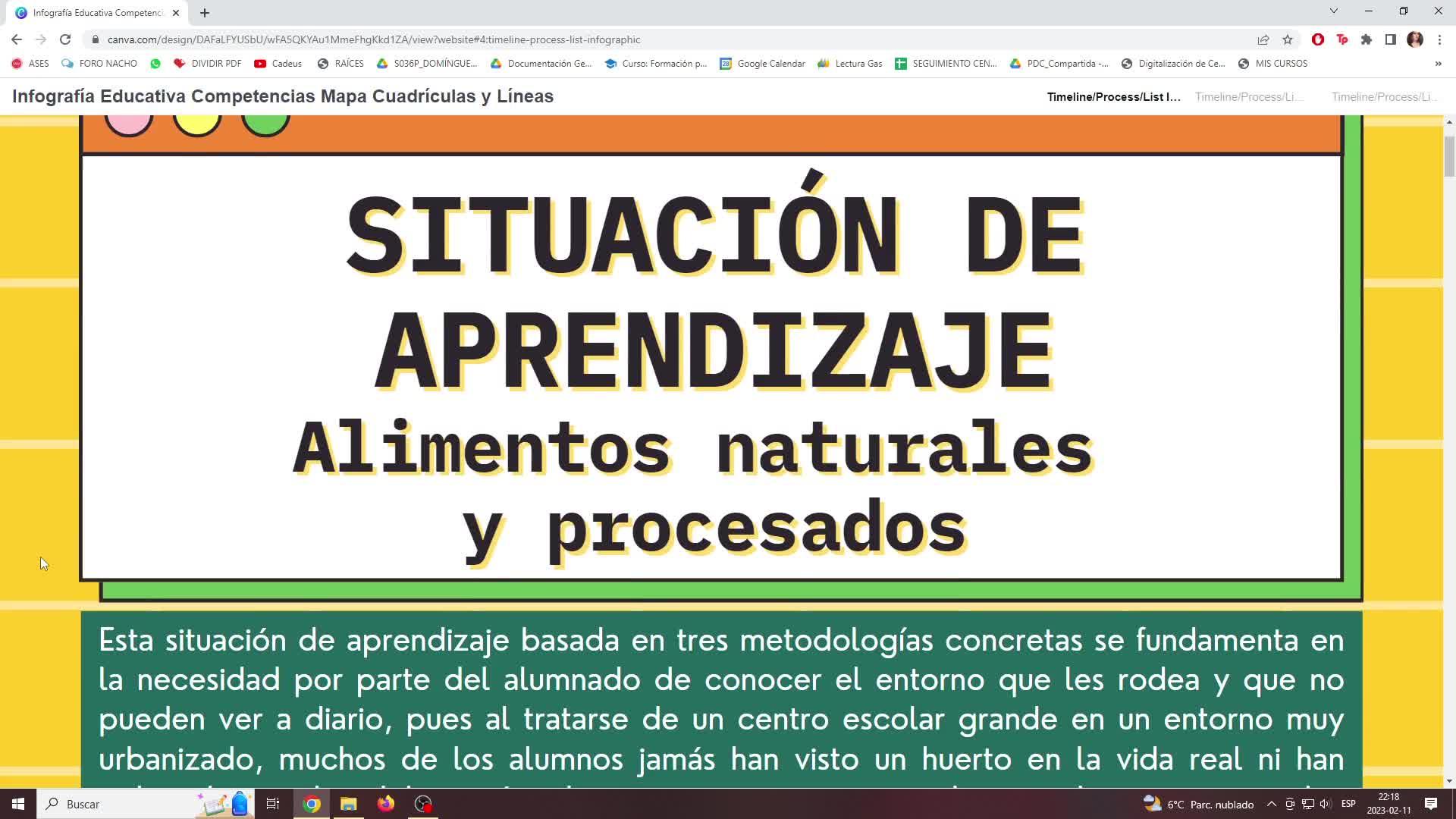
Task: Bookmark this page with star icon
Action: coord(1287,39)
